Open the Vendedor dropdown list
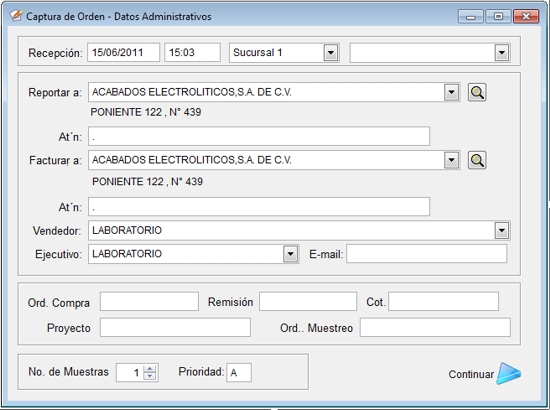This screenshot has height=410, width=550. coord(502,230)
